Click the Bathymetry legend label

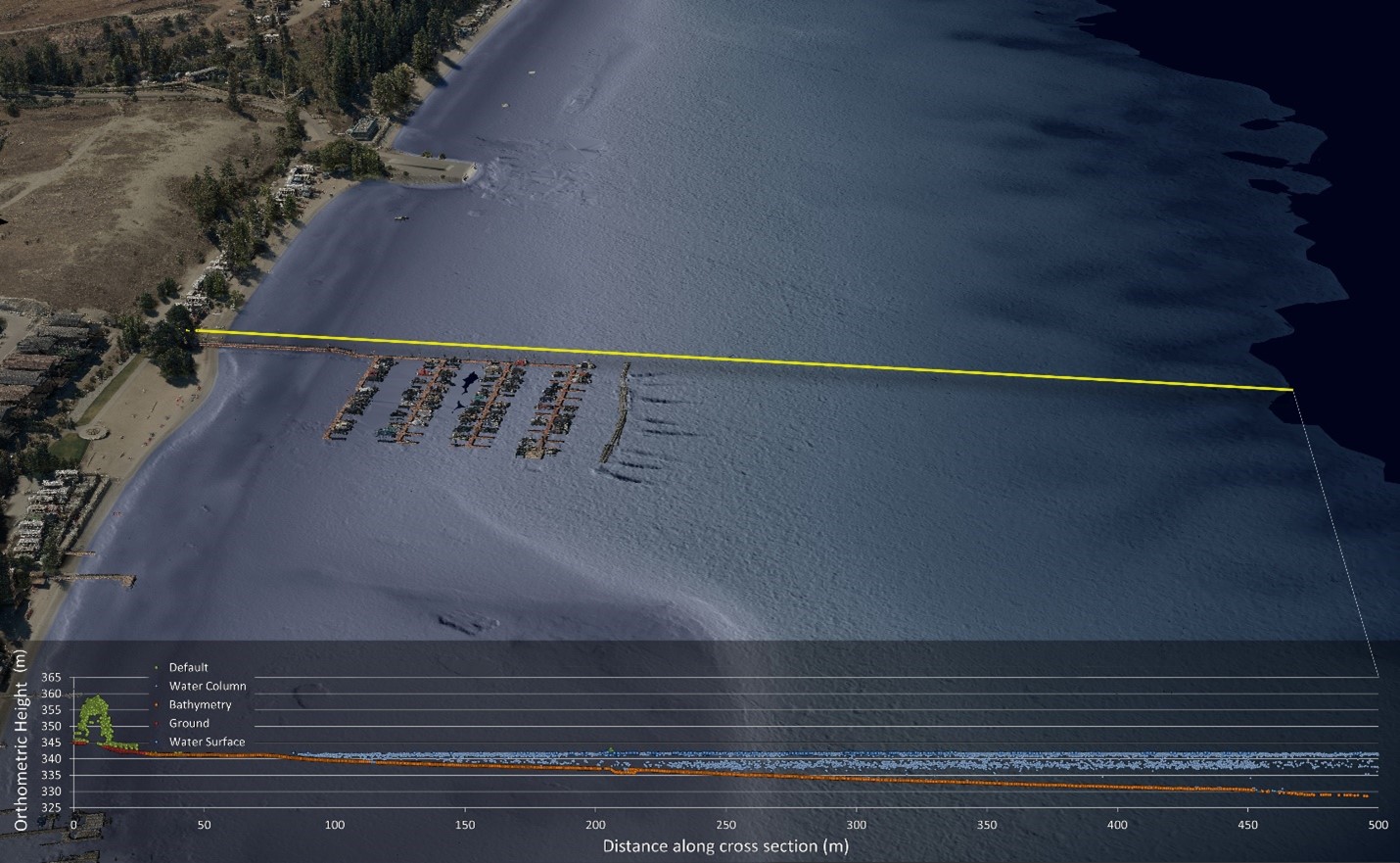[x=200, y=704]
